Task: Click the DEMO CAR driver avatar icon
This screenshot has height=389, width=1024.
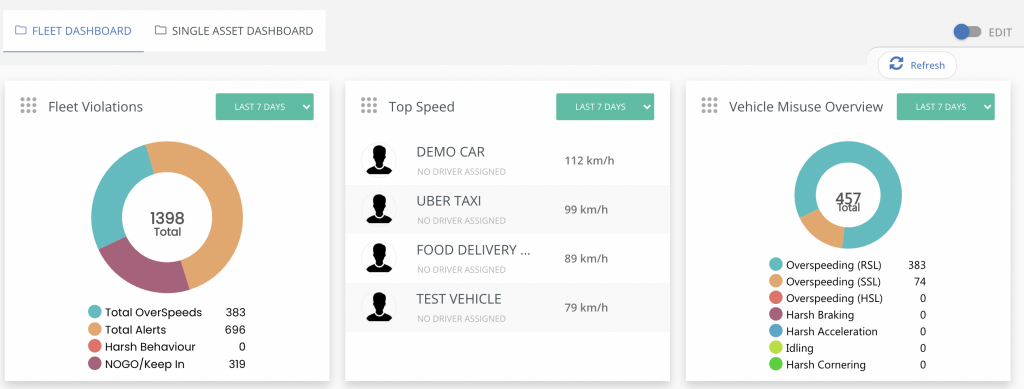Action: (379, 159)
